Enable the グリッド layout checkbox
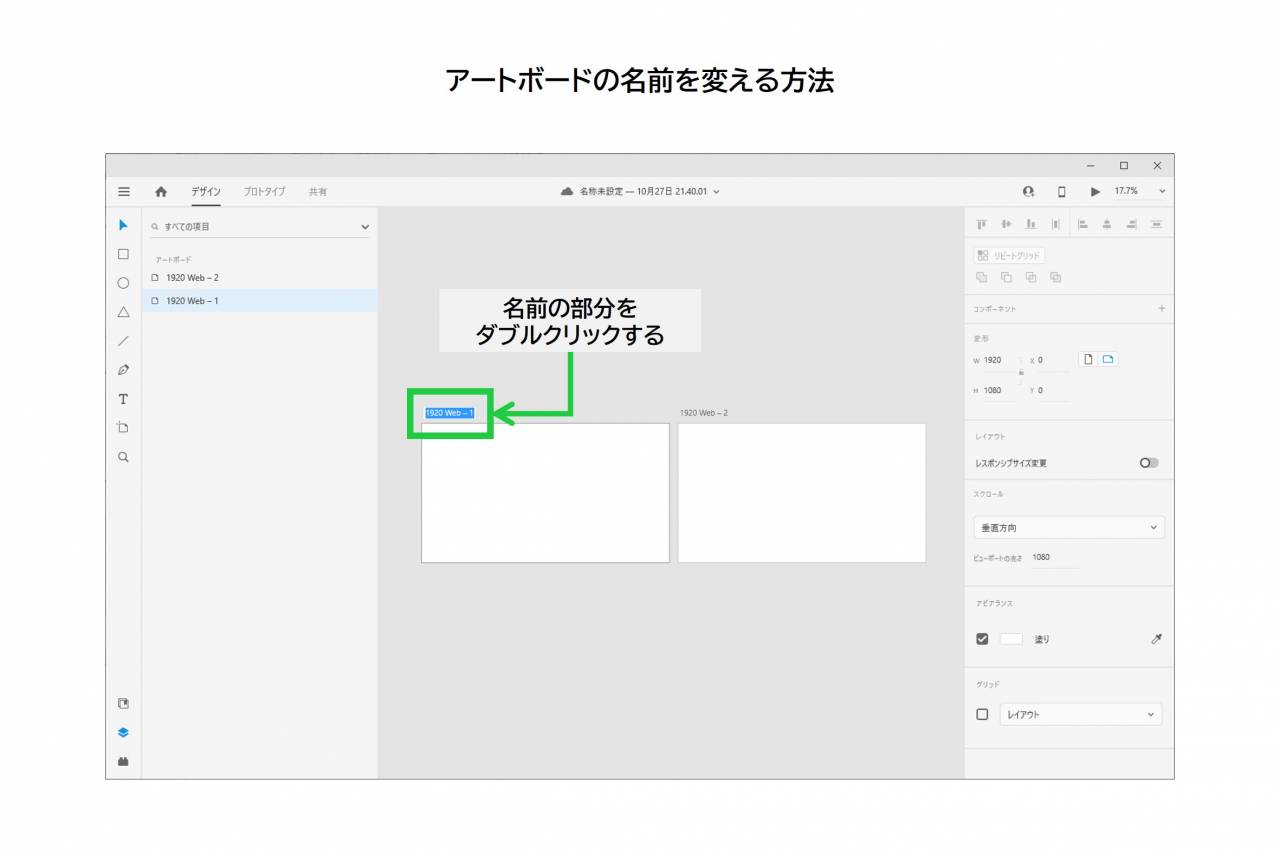The width and height of the screenshot is (1280, 851). coord(982,714)
